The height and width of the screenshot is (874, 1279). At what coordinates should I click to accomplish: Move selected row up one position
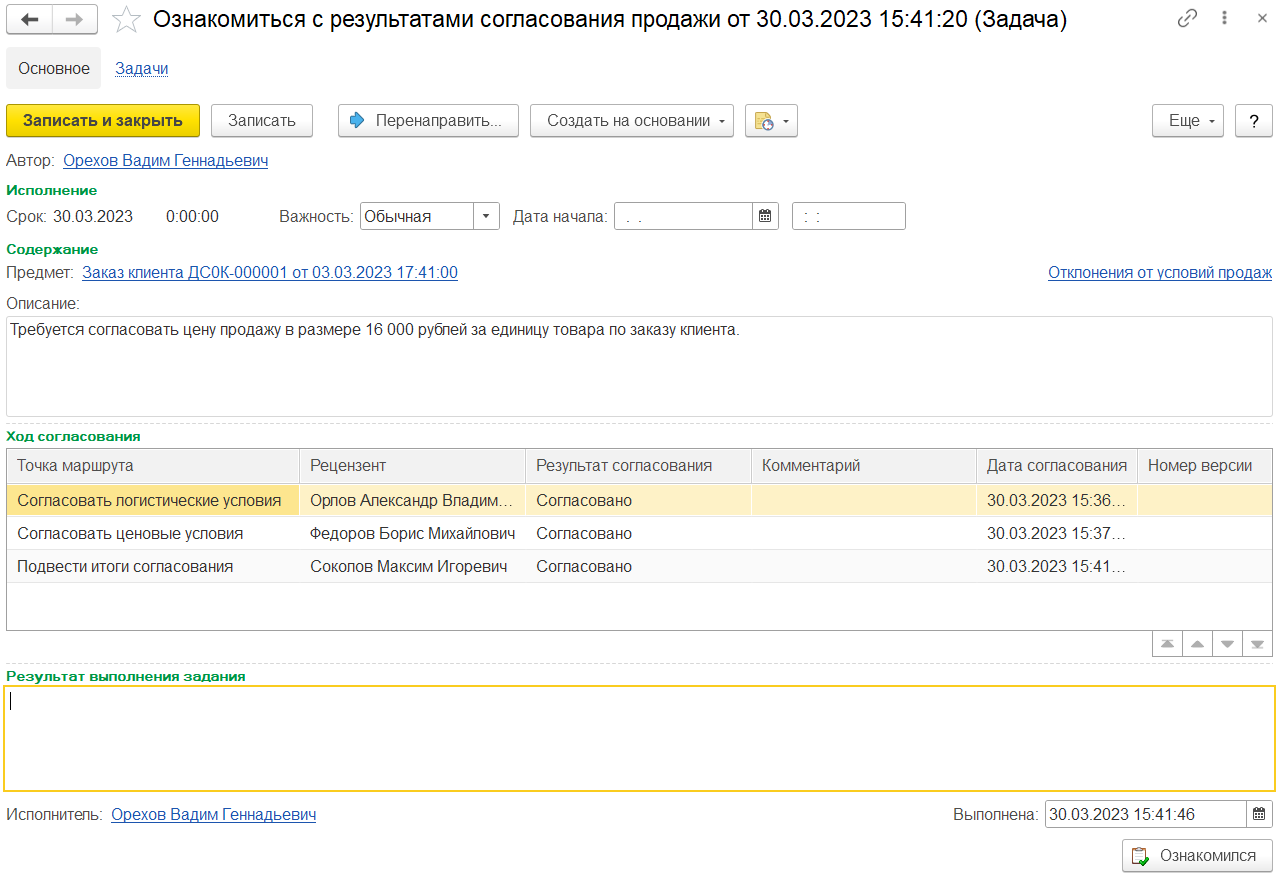point(1197,644)
